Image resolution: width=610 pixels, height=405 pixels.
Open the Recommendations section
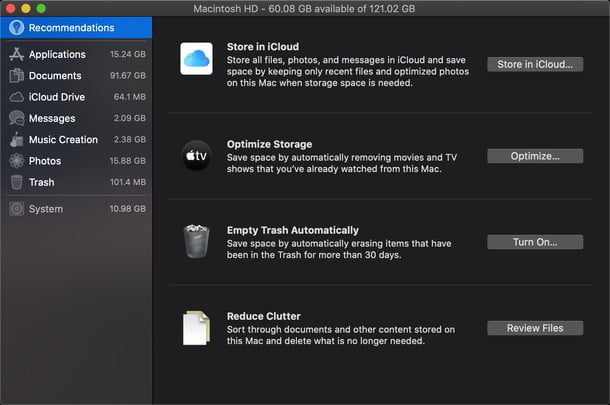[x=70, y=28]
